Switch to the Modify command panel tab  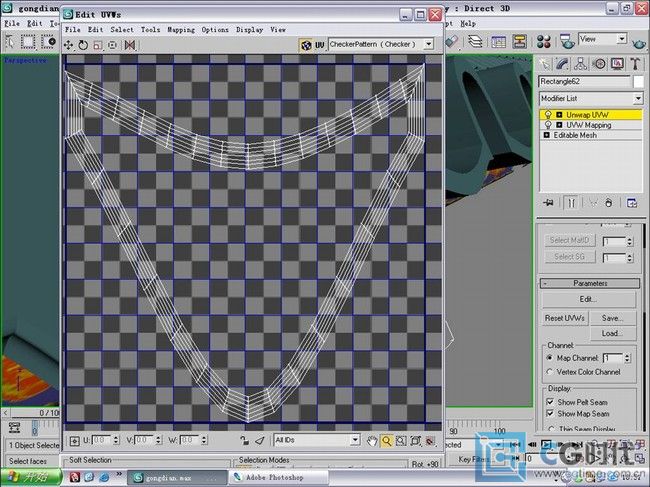563,64
